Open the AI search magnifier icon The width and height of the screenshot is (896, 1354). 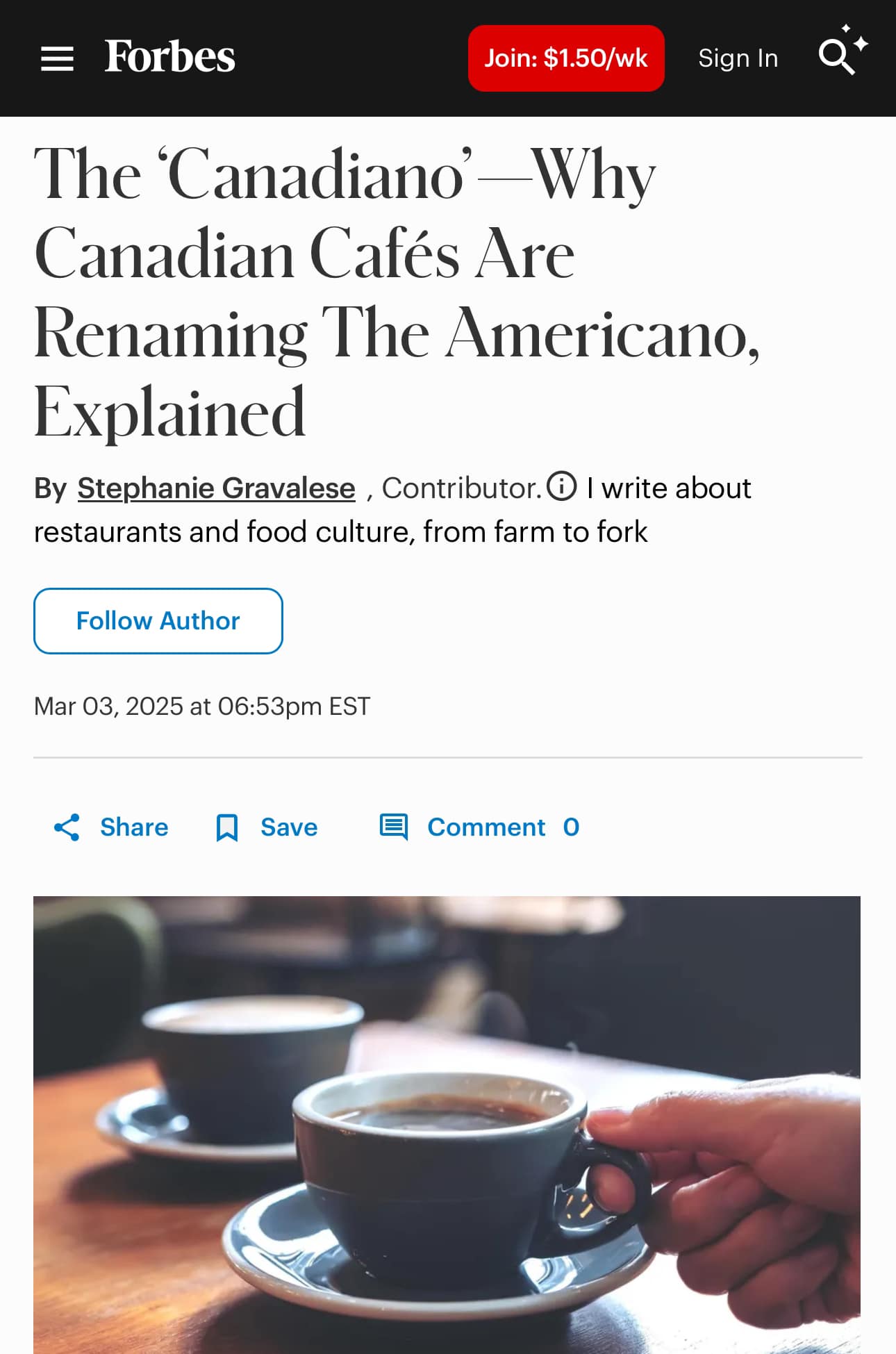coord(835,57)
